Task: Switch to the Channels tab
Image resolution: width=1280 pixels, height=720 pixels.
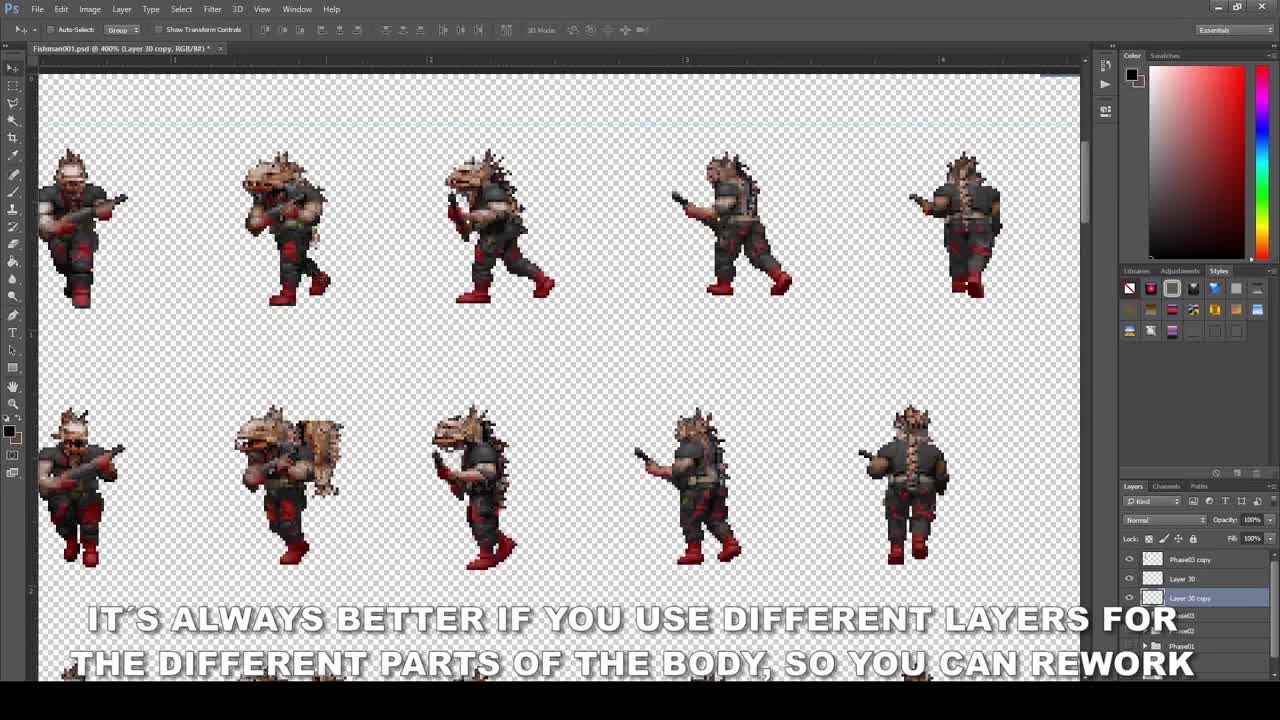Action: pyautogui.click(x=1166, y=486)
